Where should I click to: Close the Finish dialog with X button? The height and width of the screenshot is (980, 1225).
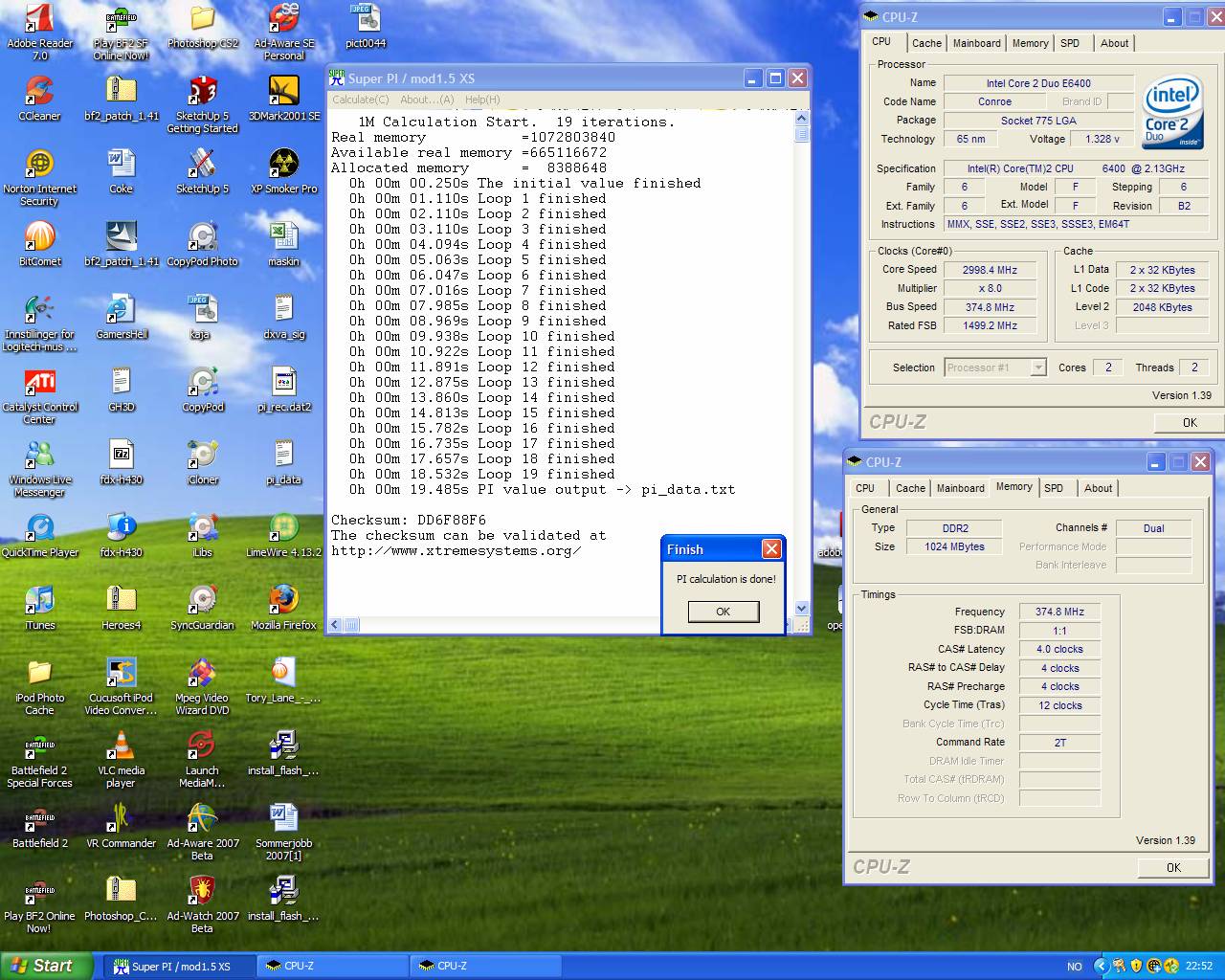coord(771,549)
